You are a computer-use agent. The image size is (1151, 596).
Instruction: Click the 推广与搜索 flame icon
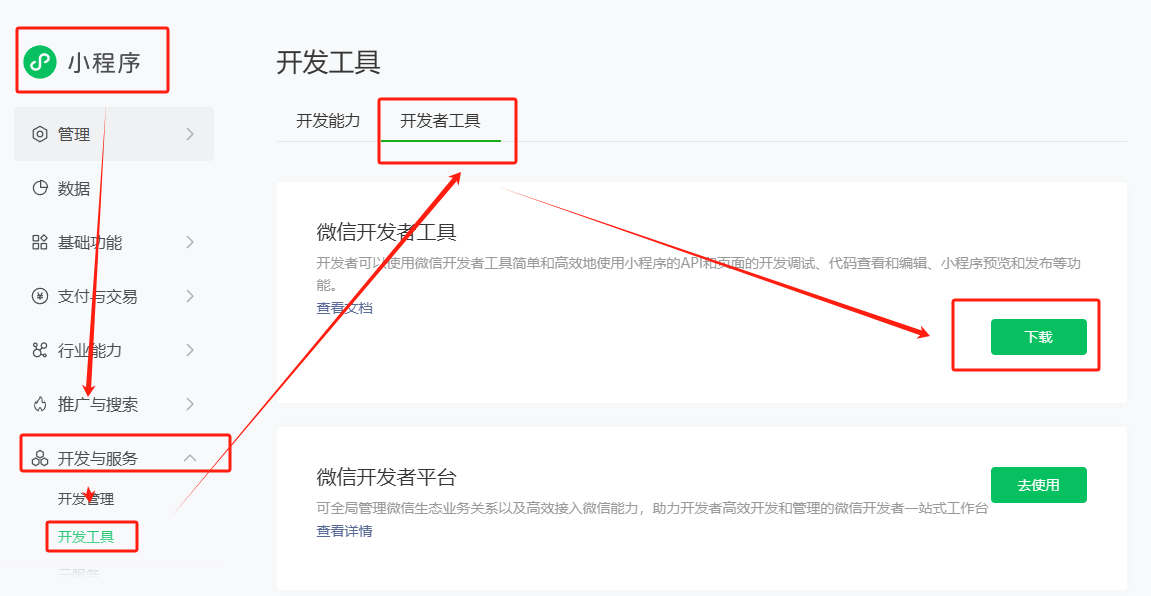[40, 404]
